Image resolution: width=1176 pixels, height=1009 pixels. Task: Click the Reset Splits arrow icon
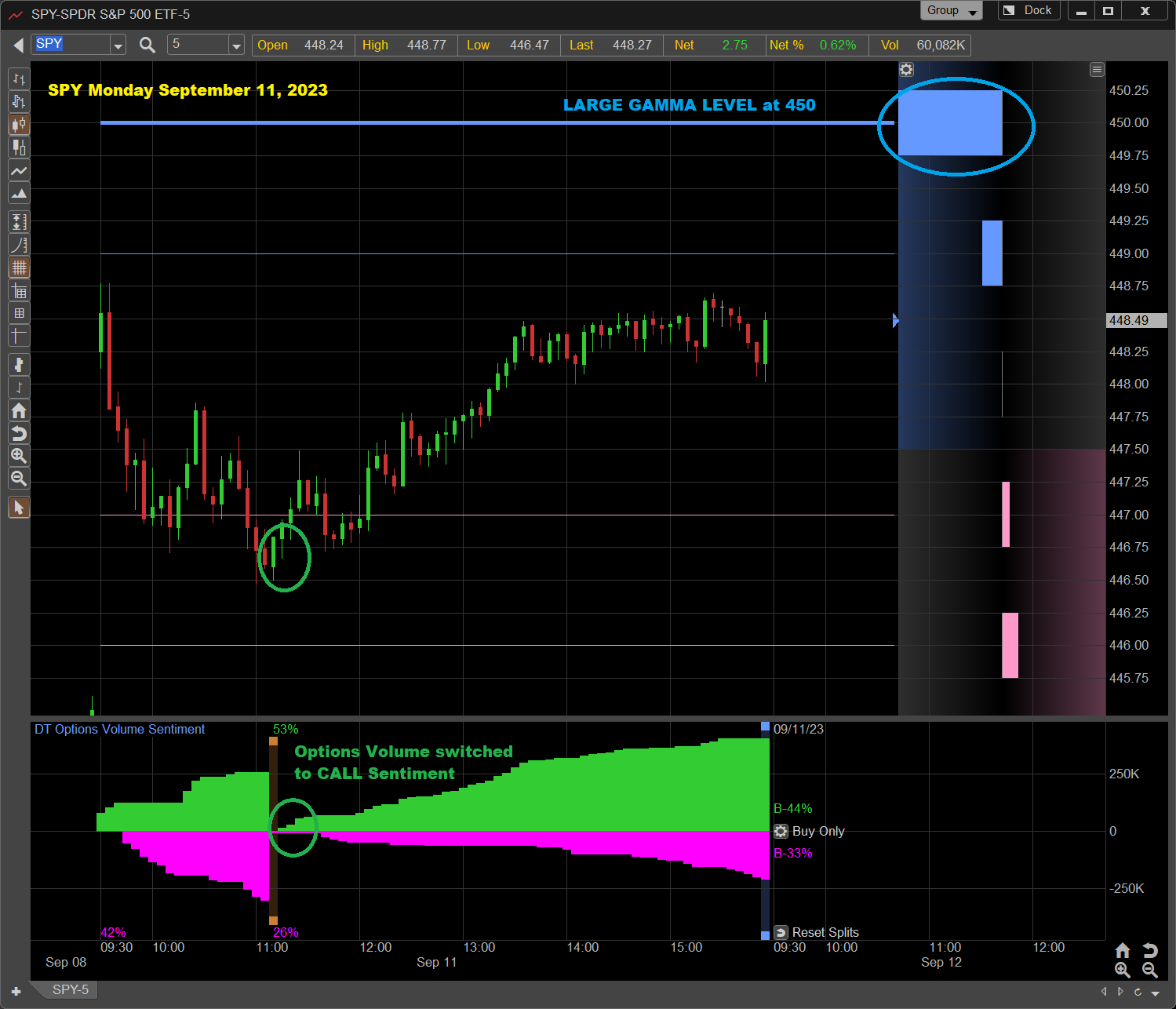click(781, 932)
